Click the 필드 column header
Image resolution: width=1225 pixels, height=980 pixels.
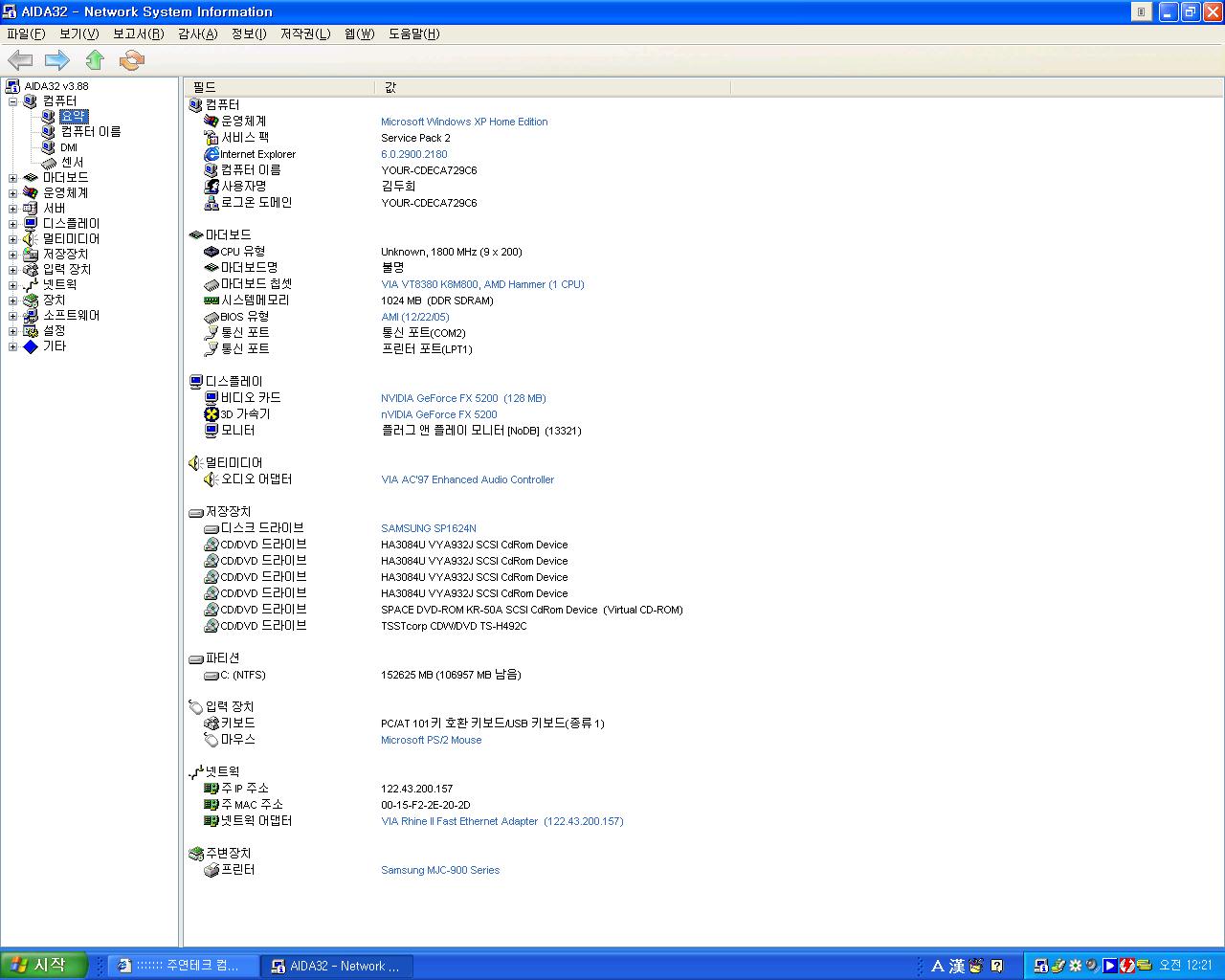click(279, 87)
